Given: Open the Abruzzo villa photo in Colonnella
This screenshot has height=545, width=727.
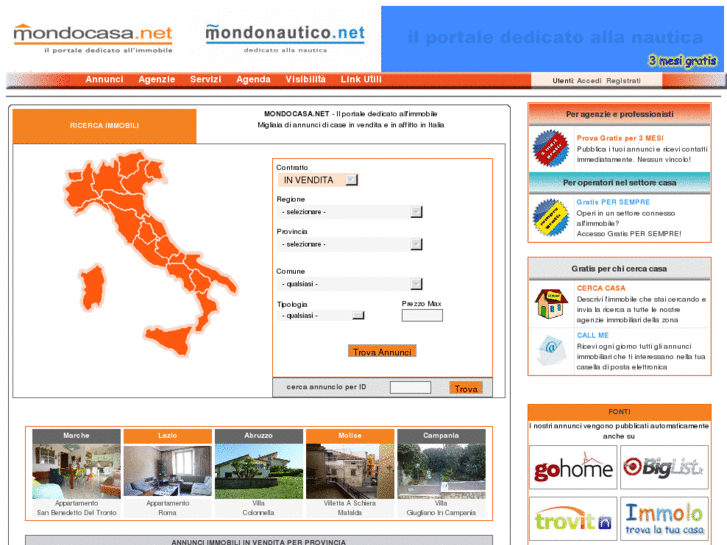Looking at the screenshot, I should coord(259,471).
